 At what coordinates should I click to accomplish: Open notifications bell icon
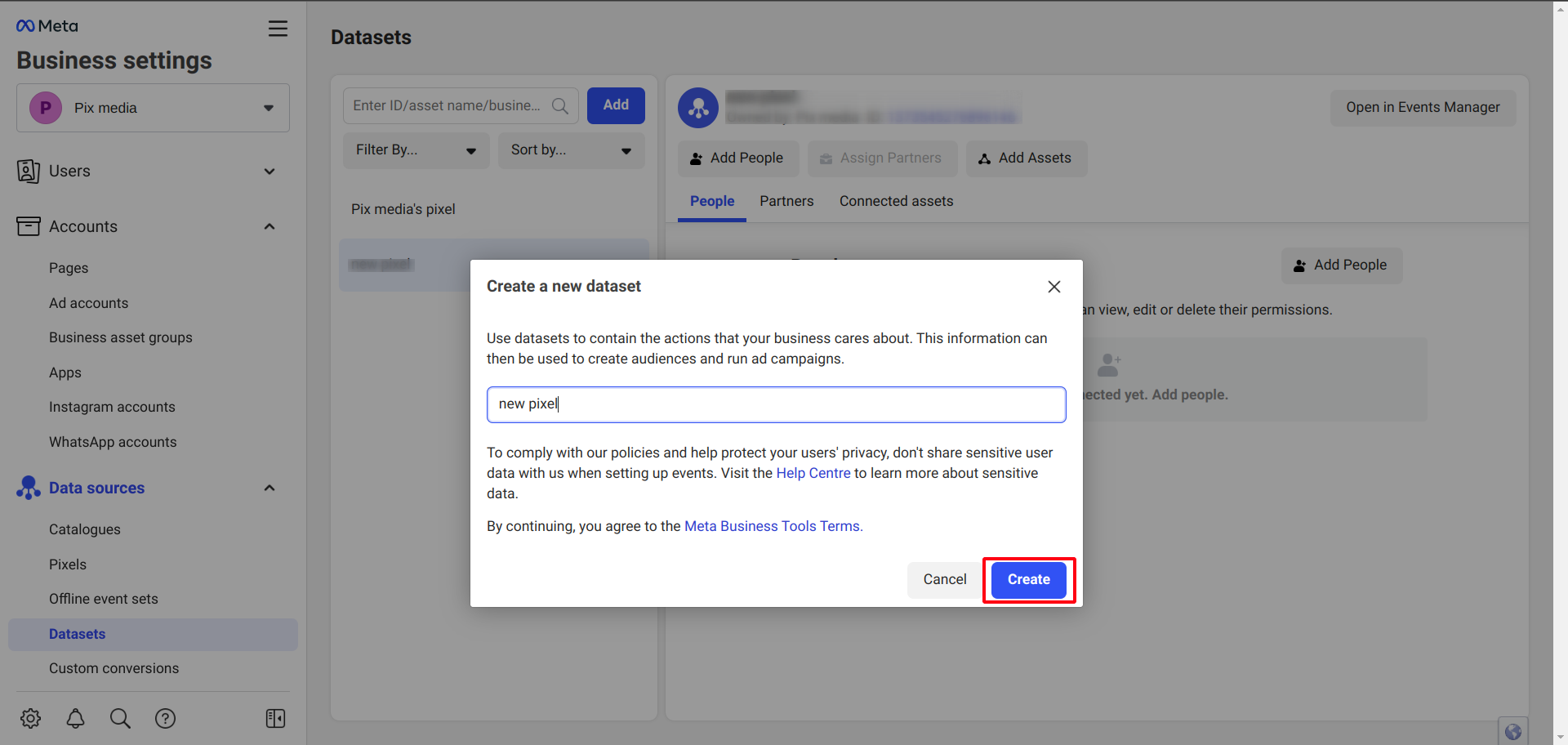coord(76,718)
